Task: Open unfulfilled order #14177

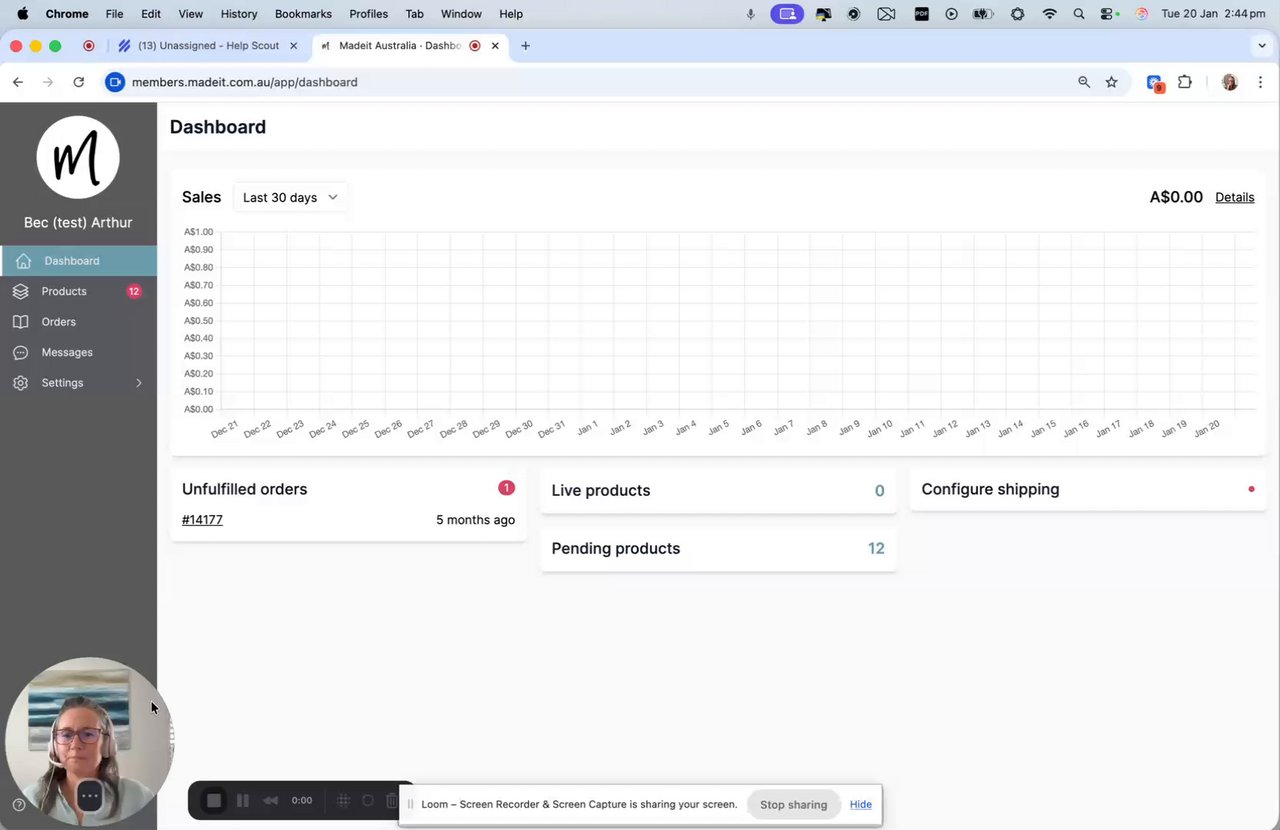Action: tap(202, 520)
